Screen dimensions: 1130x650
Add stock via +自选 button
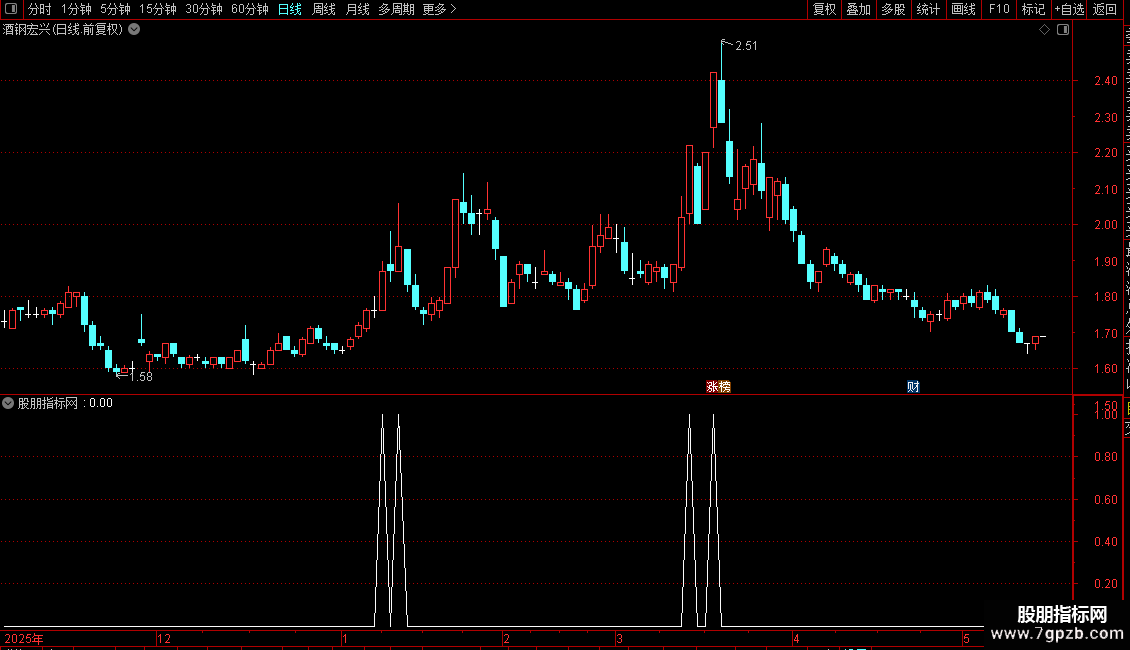tap(1069, 9)
